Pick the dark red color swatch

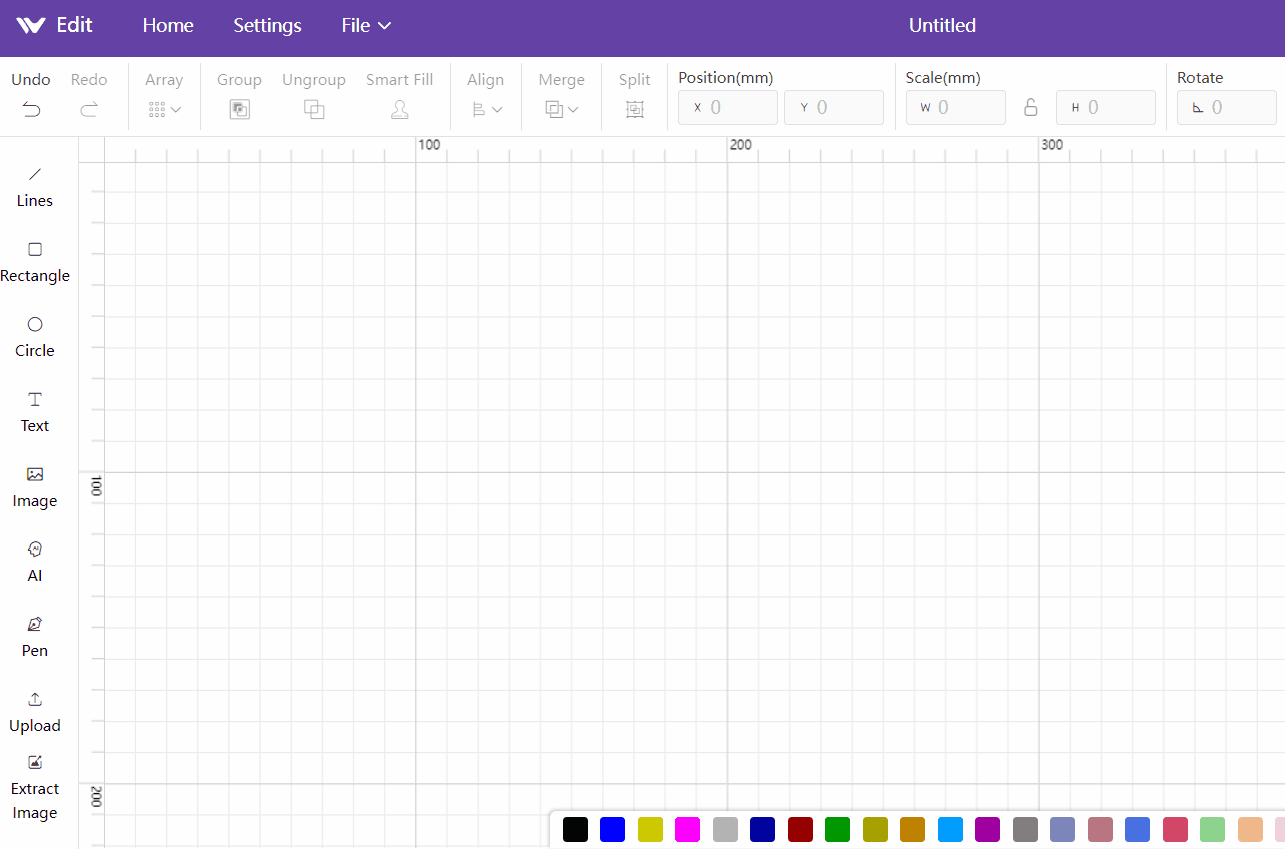(x=800, y=829)
